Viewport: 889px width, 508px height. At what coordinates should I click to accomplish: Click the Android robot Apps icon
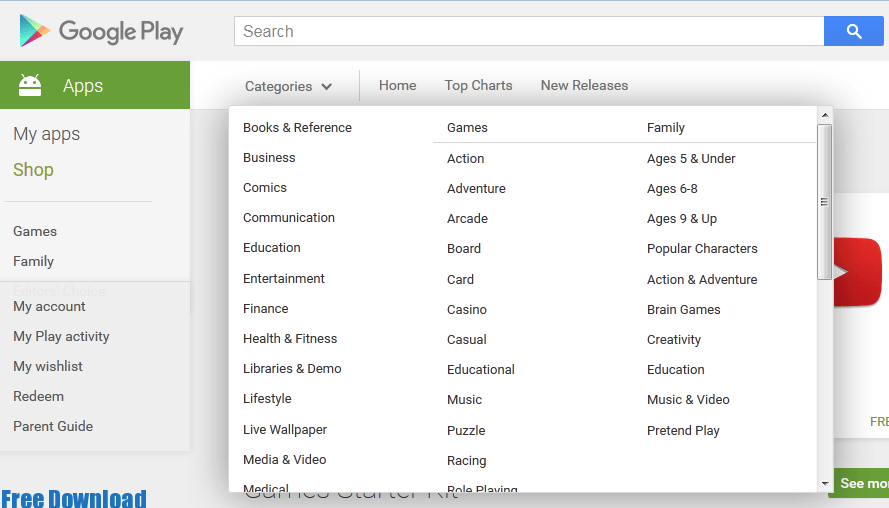coord(30,85)
